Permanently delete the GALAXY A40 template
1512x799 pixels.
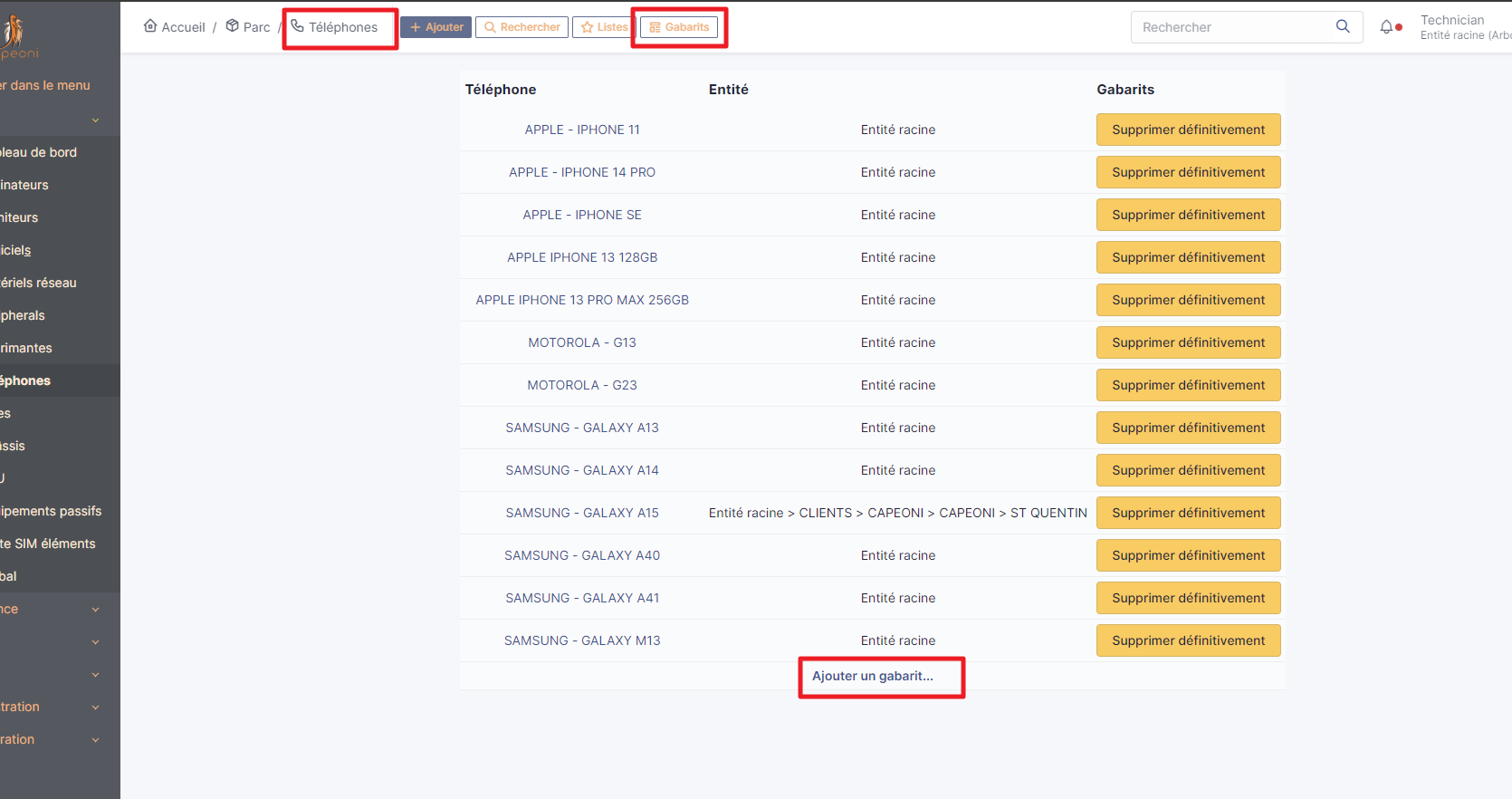1189,555
